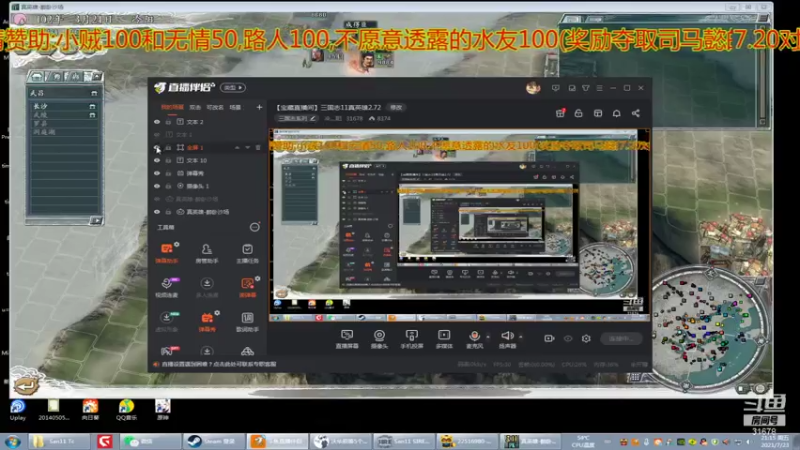Open the orange tool icon below 主播任务
Viewport: 800px width, 450px height.
247,287
